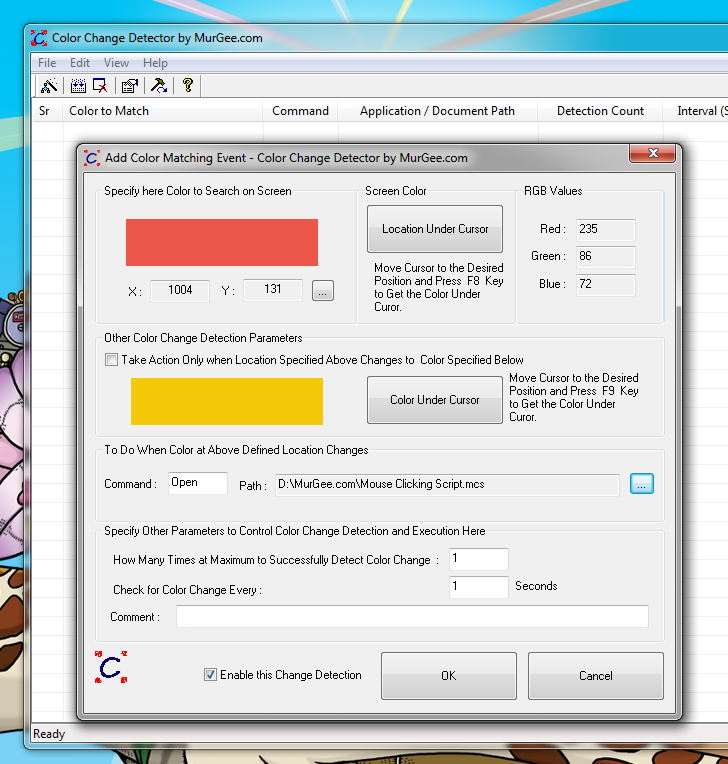Image resolution: width=728 pixels, height=764 pixels.
Task: Click the properties toolbar icon
Action: point(130,86)
